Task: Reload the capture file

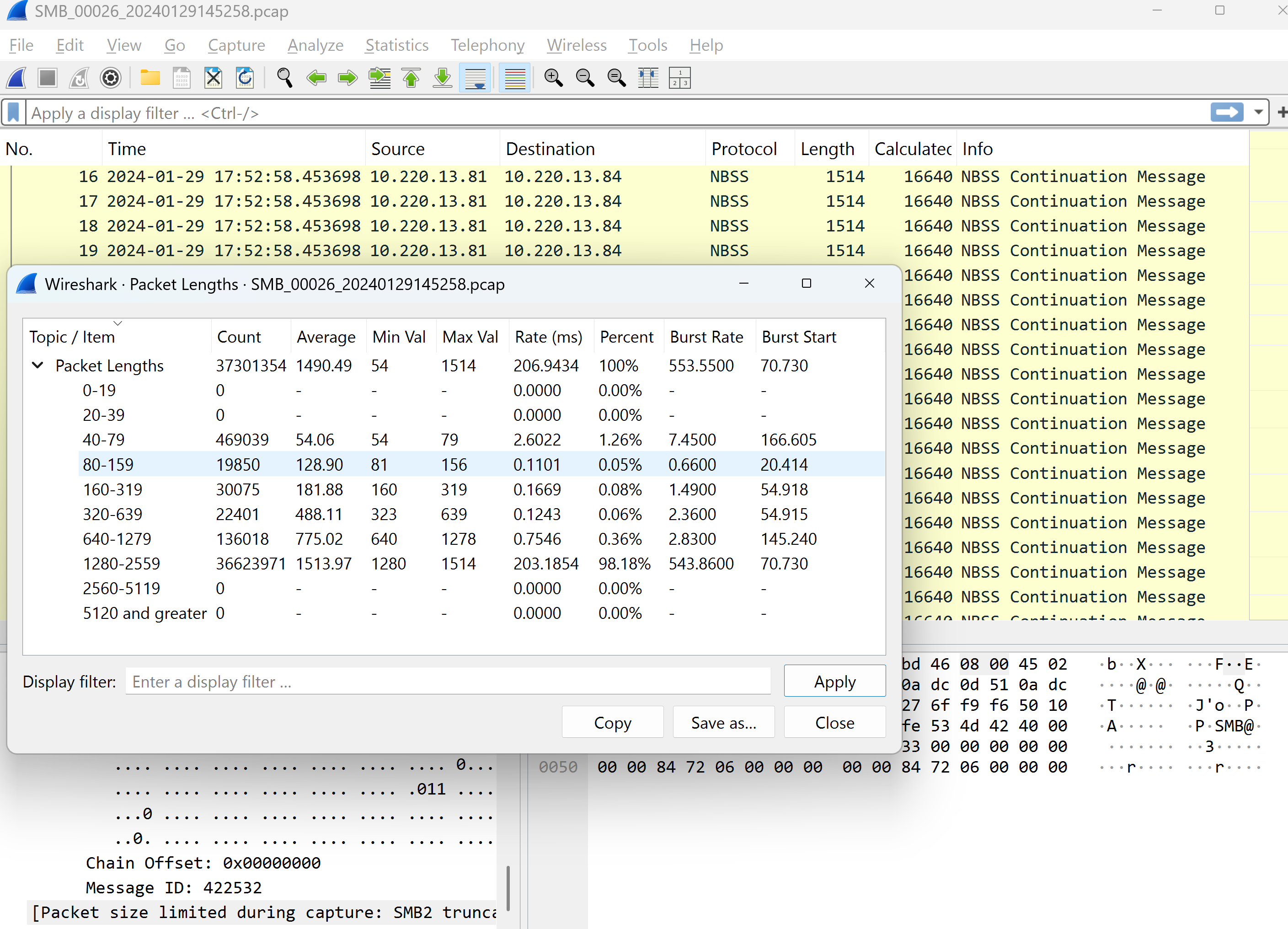Action: (x=245, y=78)
